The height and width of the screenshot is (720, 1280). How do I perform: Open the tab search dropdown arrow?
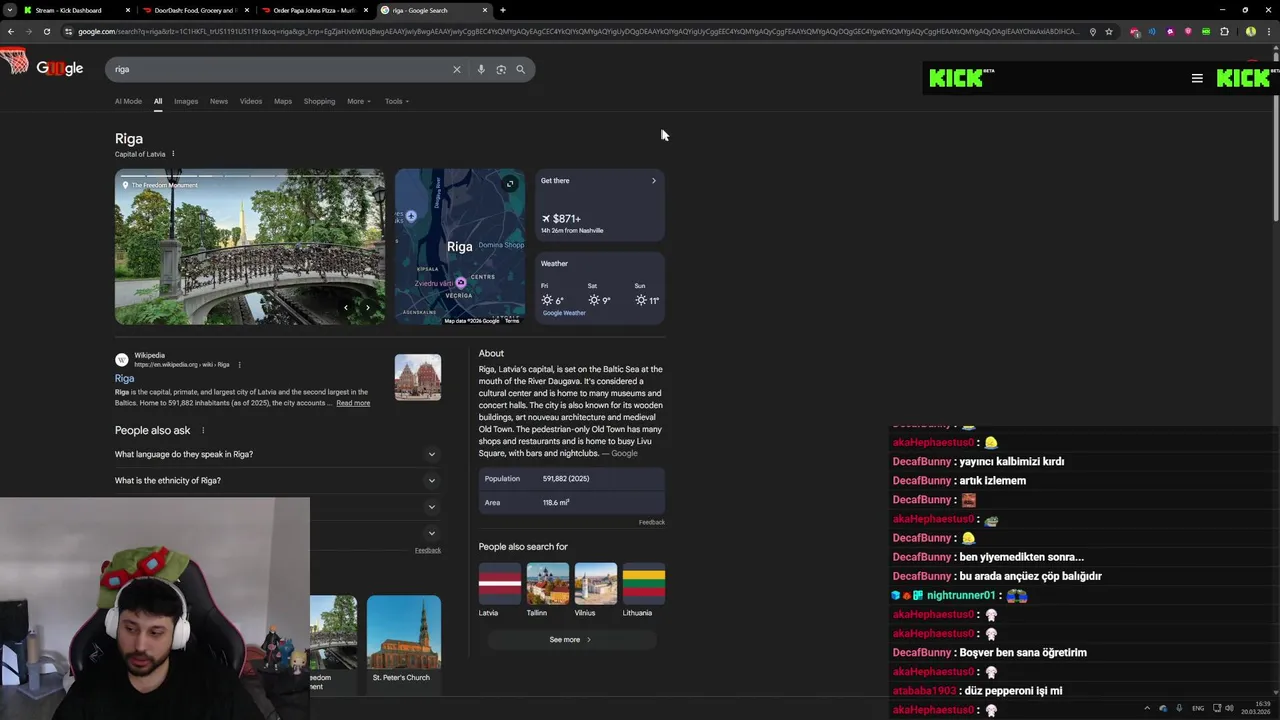(12, 10)
